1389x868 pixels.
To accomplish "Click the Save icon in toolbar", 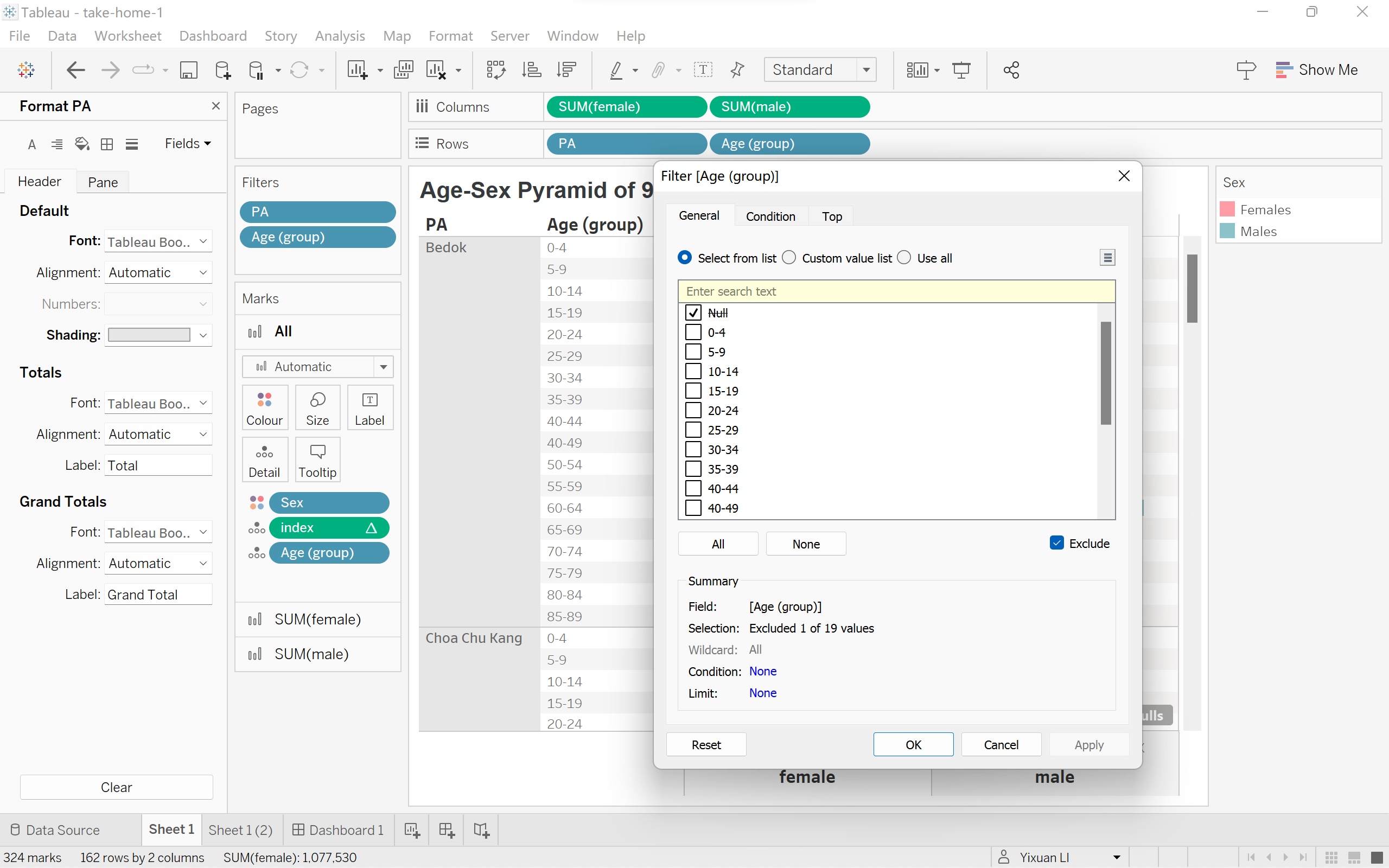I will 188,70.
